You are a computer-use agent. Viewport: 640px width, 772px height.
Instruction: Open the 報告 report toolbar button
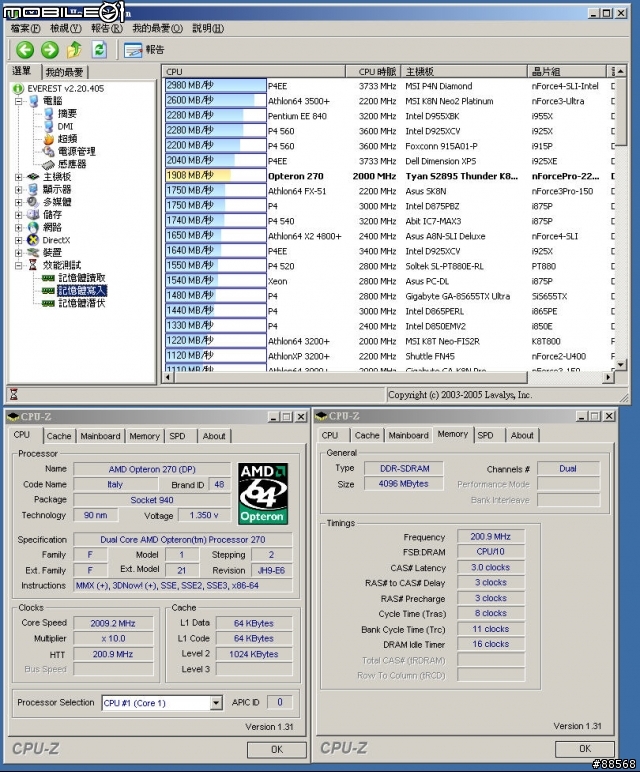click(x=144, y=50)
